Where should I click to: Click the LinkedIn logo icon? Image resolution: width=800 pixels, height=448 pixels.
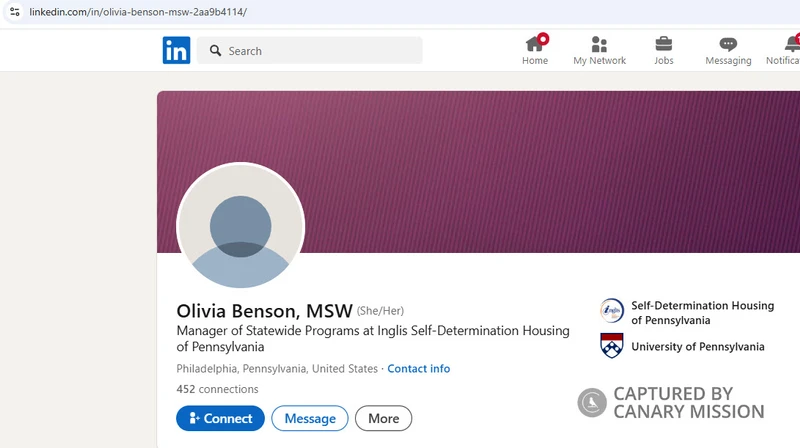click(176, 51)
